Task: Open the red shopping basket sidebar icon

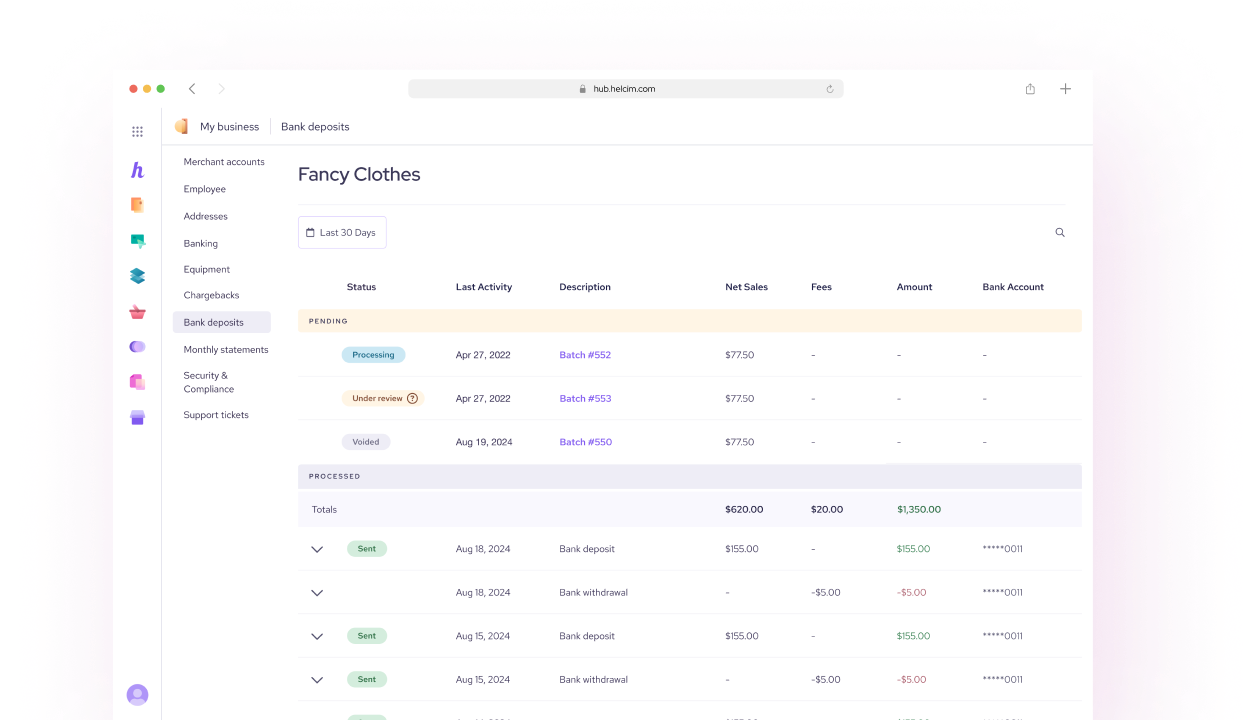Action: pyautogui.click(x=137, y=312)
